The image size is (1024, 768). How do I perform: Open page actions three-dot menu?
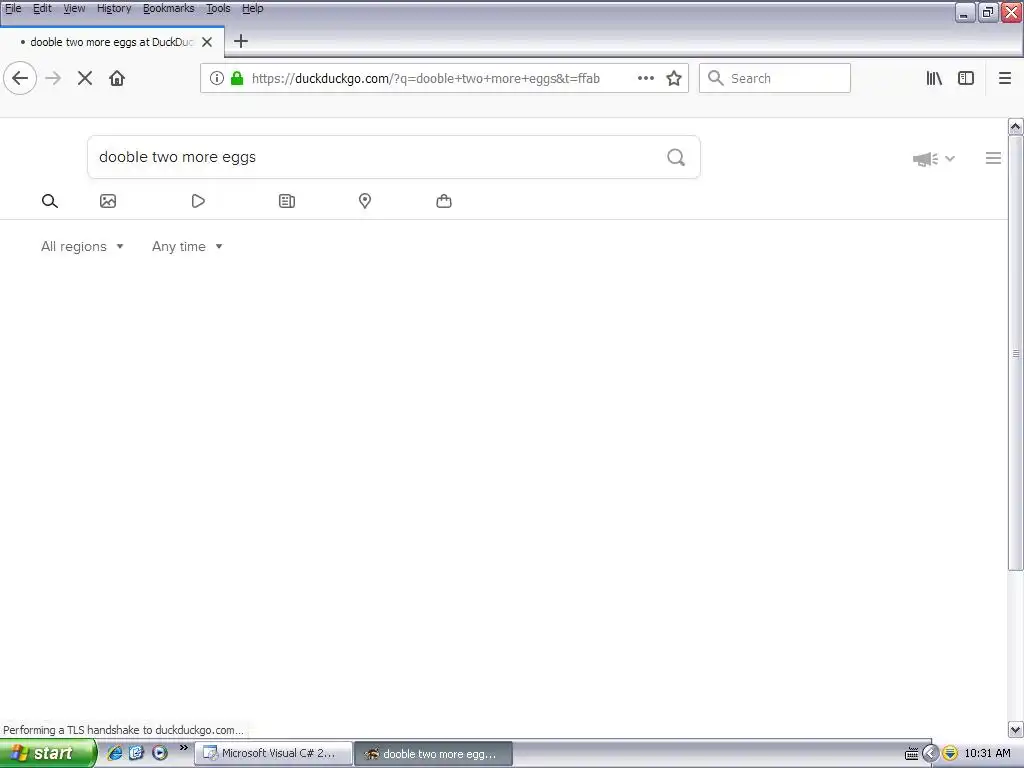point(646,78)
